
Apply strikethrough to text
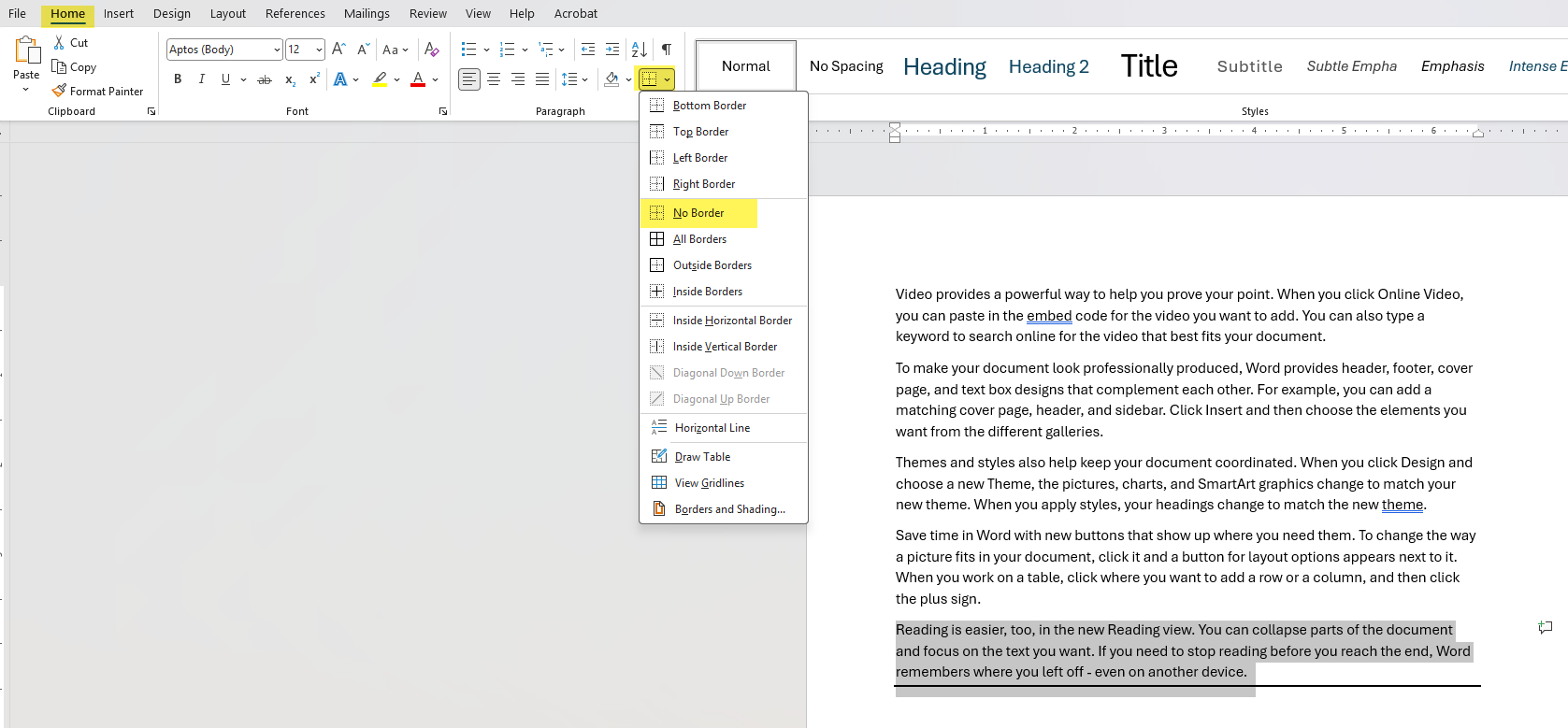pos(265,79)
